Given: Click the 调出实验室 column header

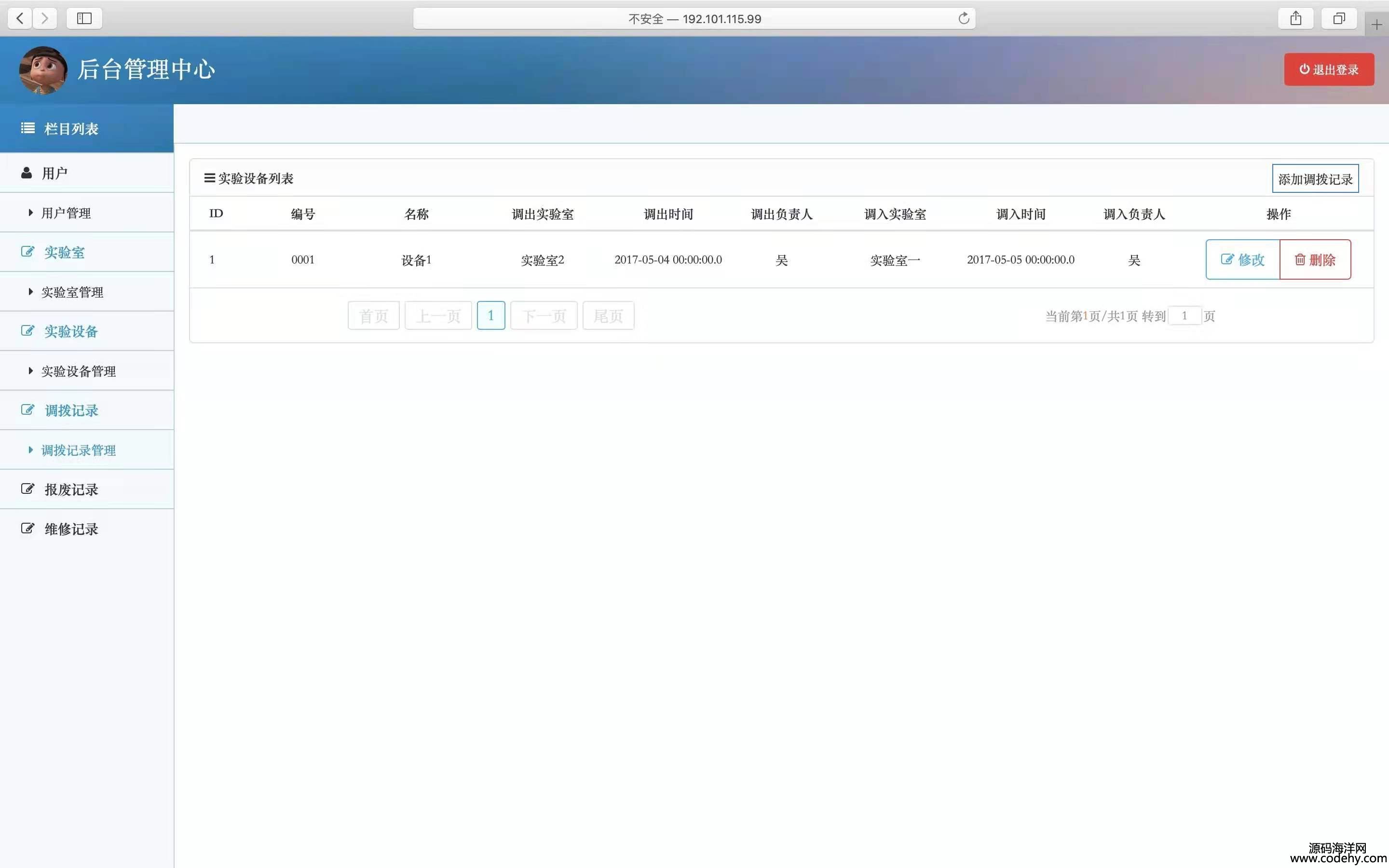Looking at the screenshot, I should coord(543,214).
